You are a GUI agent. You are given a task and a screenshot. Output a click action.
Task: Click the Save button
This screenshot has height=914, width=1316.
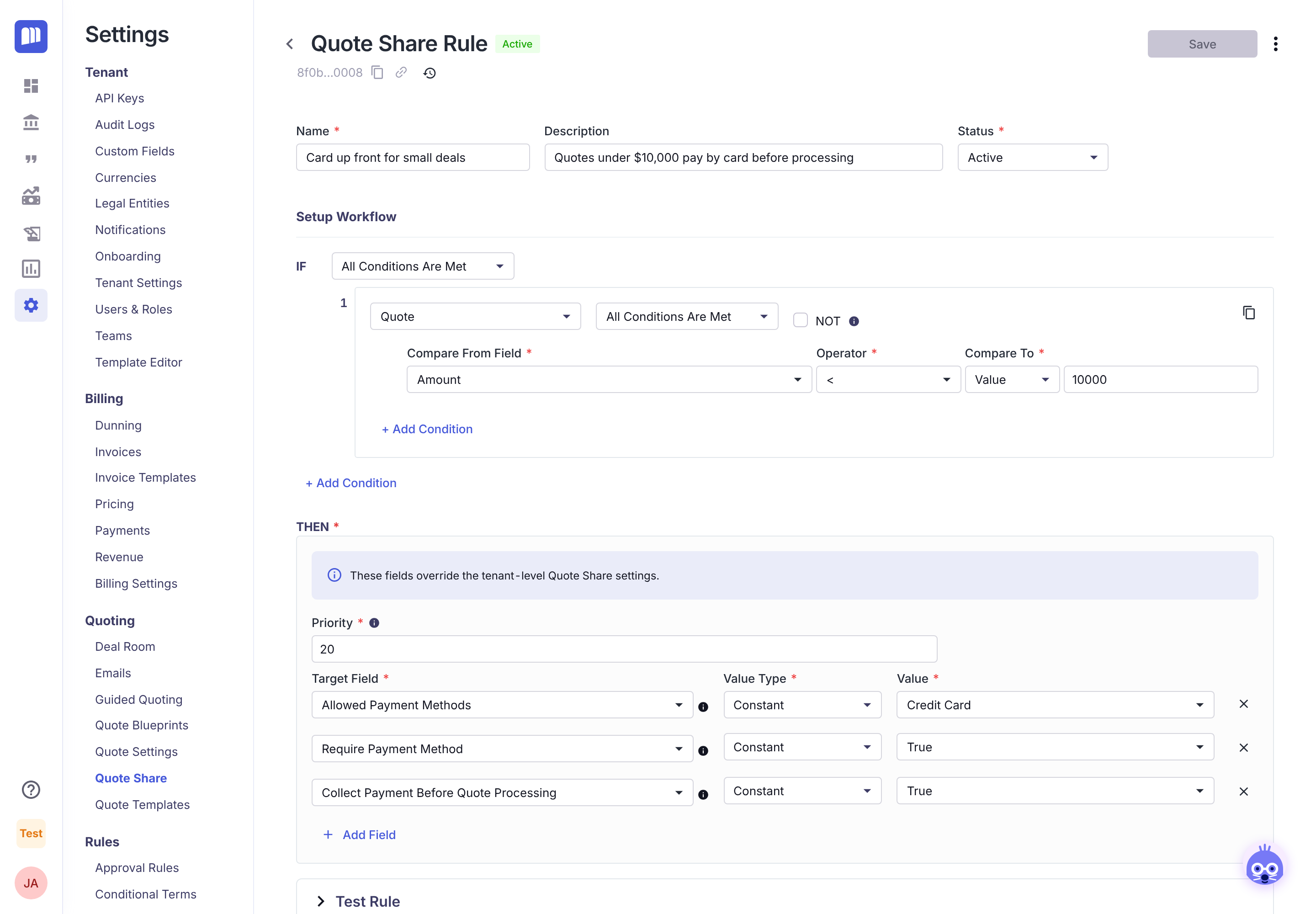[x=1202, y=44]
